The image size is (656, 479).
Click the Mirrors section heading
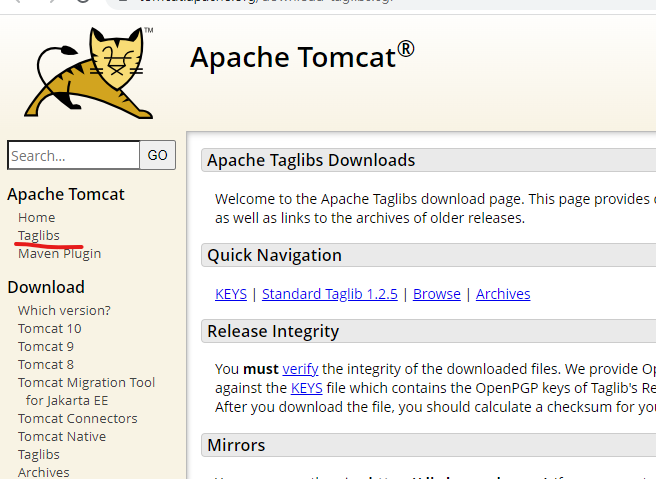click(x=236, y=445)
